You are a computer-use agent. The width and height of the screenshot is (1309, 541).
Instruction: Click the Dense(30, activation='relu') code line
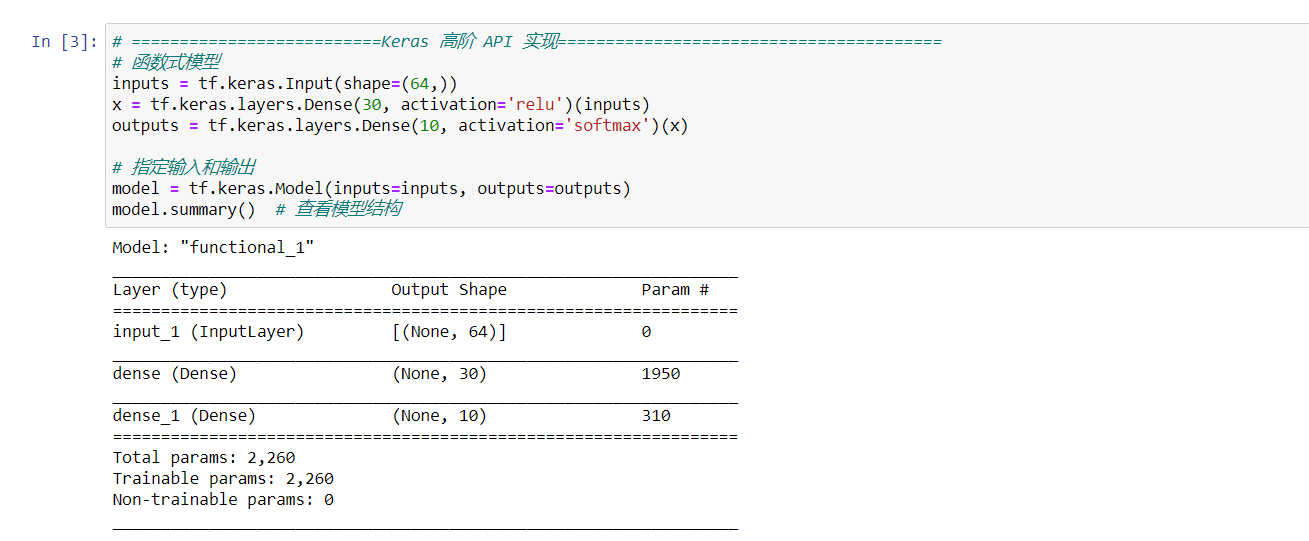[381, 104]
